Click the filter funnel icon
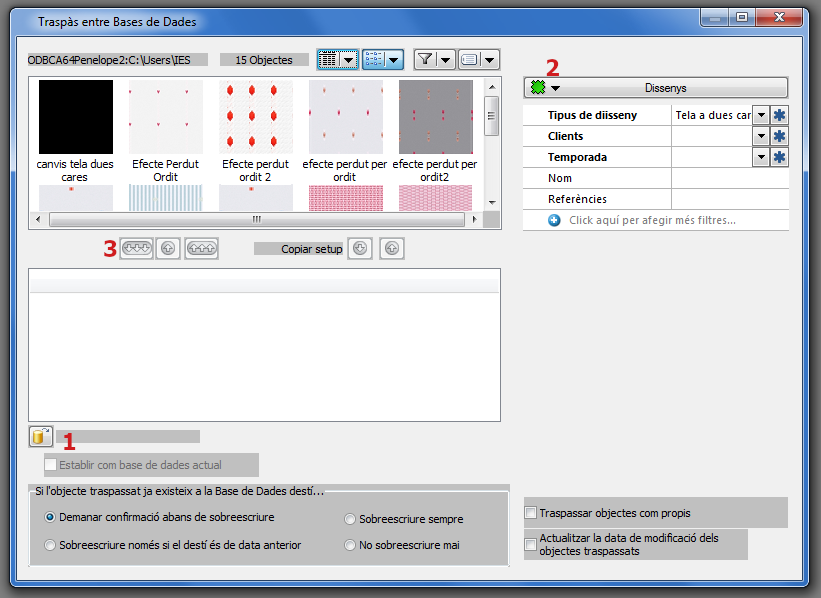 [426, 60]
